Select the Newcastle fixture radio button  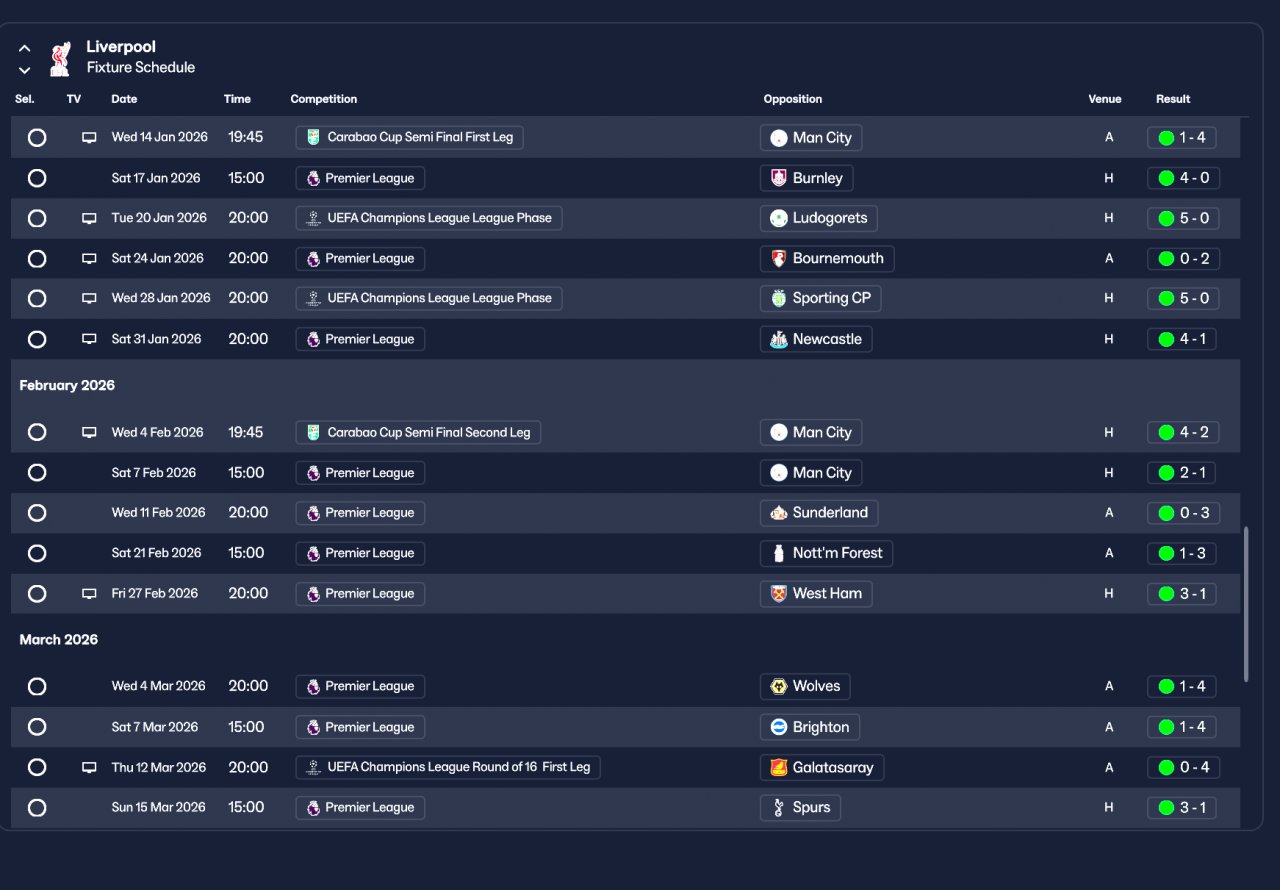tap(37, 339)
